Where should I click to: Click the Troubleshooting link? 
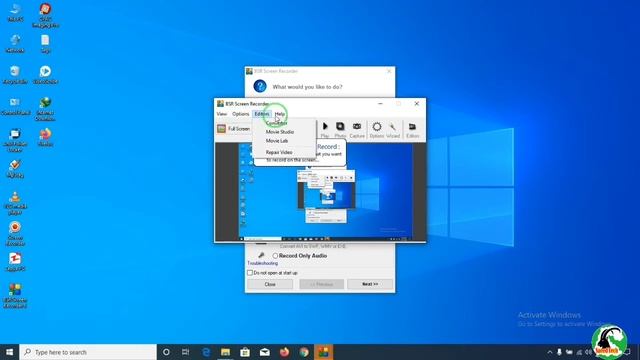pos(262,263)
